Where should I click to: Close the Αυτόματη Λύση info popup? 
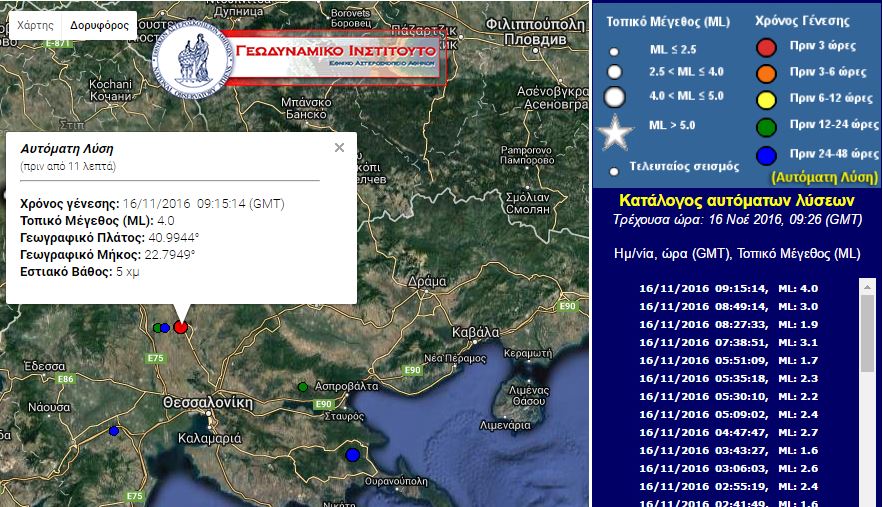coord(339,148)
